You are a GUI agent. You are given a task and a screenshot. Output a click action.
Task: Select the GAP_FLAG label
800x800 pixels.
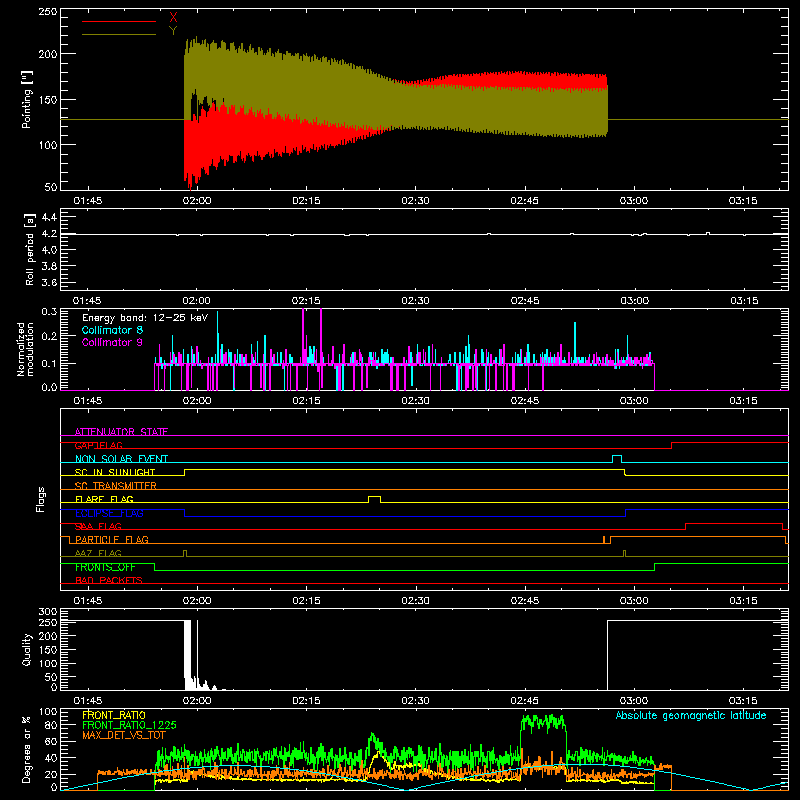tap(98, 445)
